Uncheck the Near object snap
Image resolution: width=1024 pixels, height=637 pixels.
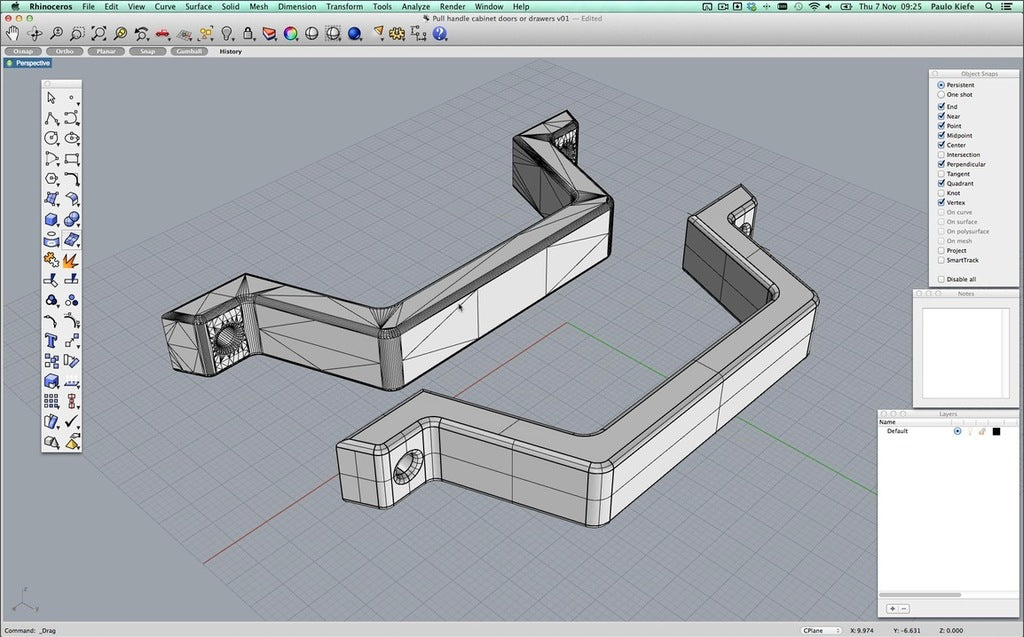click(941, 116)
